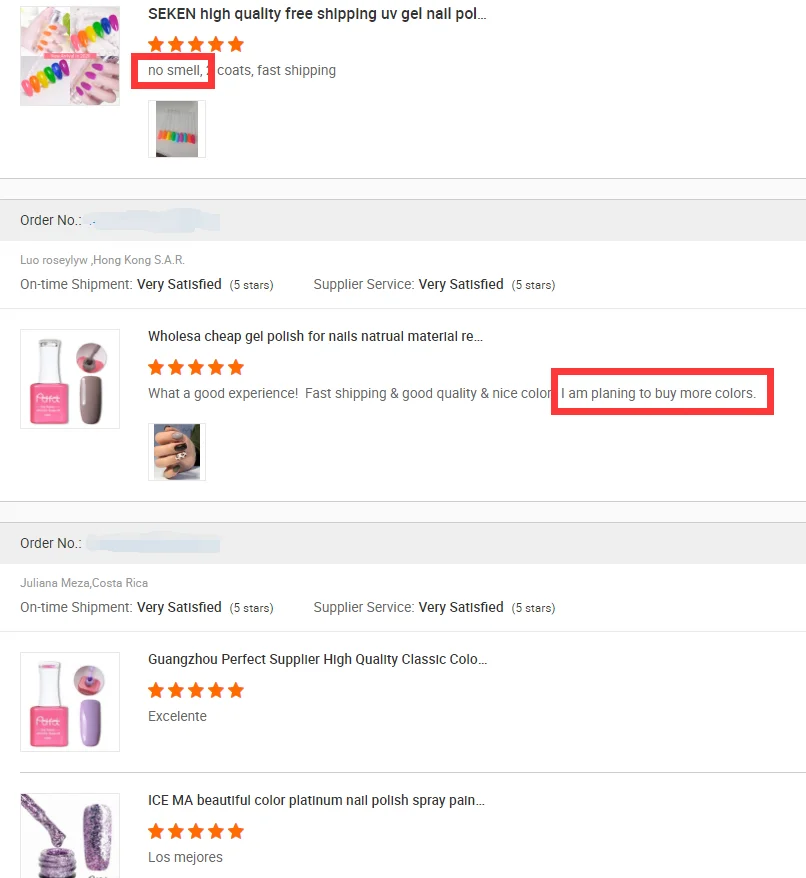The width and height of the screenshot is (806, 878).
Task: Click the Guangzhou lilac polish product image
Action: [x=70, y=702]
